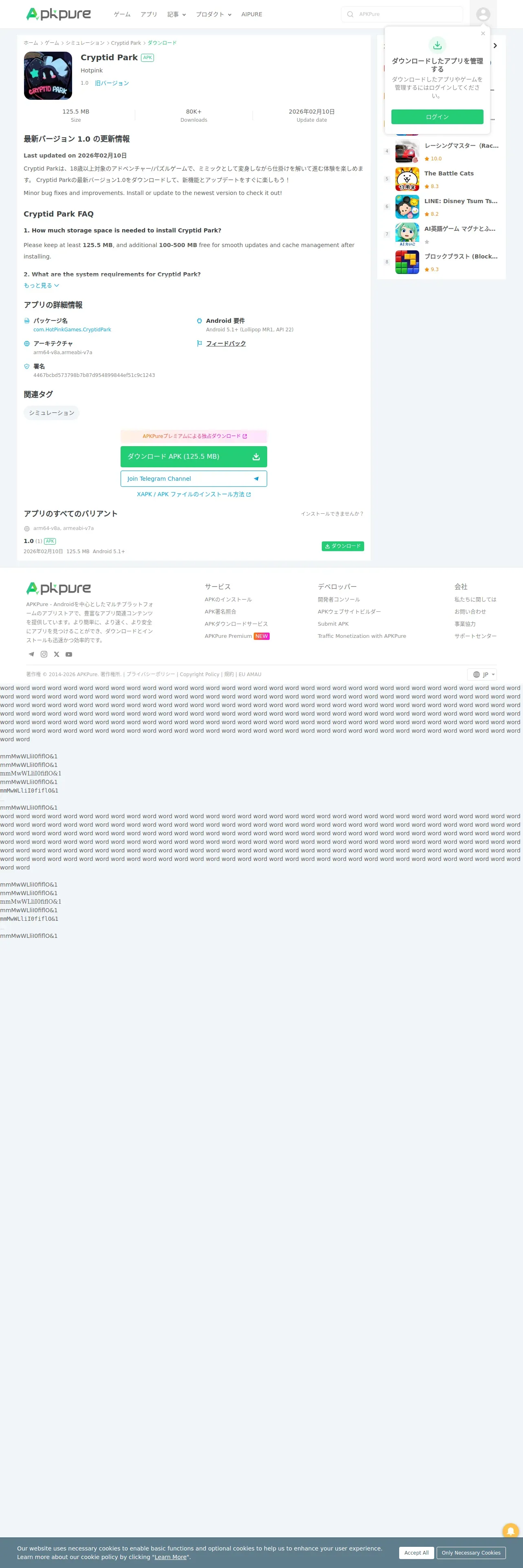Click インストールできませんか？ link
Screen dimensions: 523x1568
(x=332, y=514)
